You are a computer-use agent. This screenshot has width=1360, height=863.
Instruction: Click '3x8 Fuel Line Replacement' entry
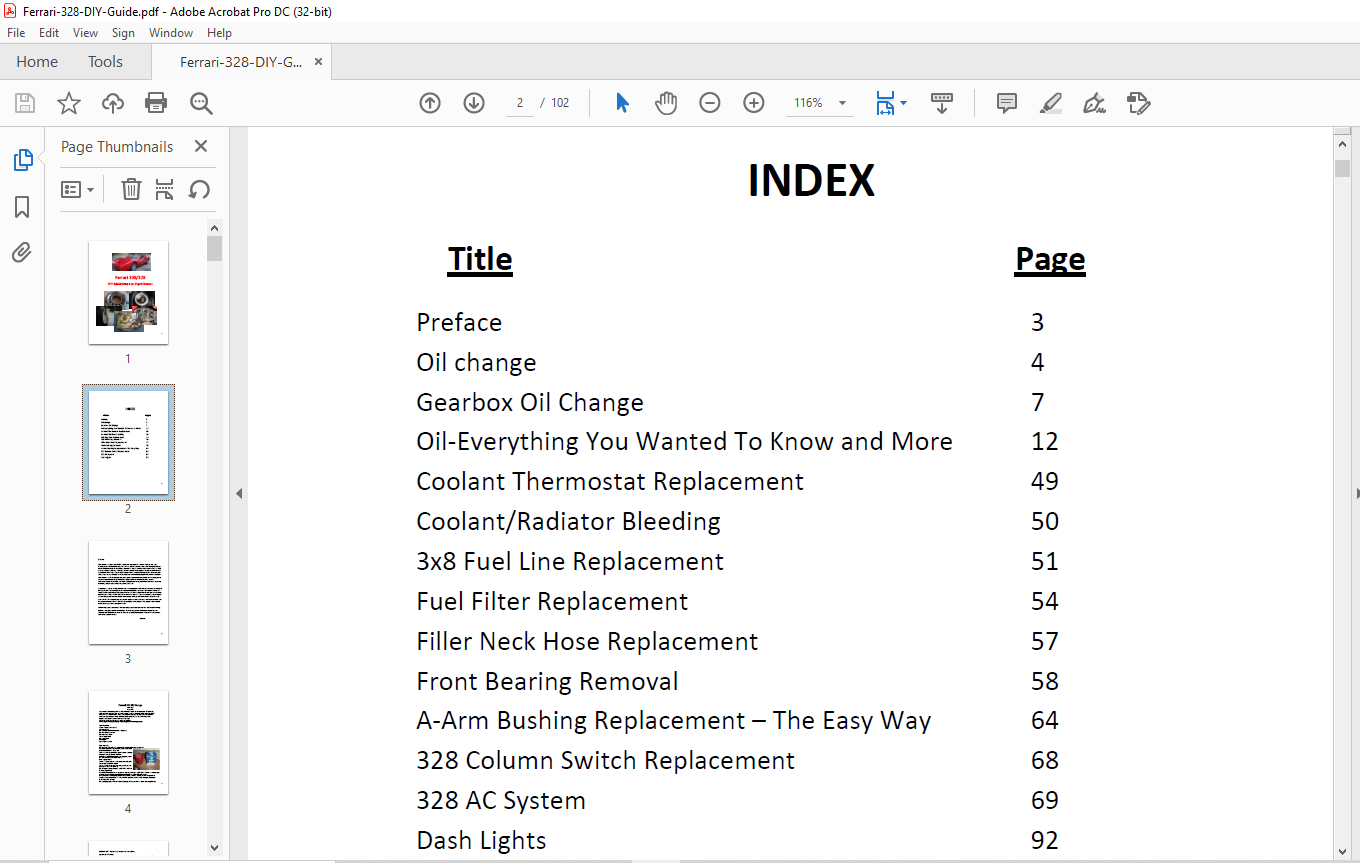(570, 561)
